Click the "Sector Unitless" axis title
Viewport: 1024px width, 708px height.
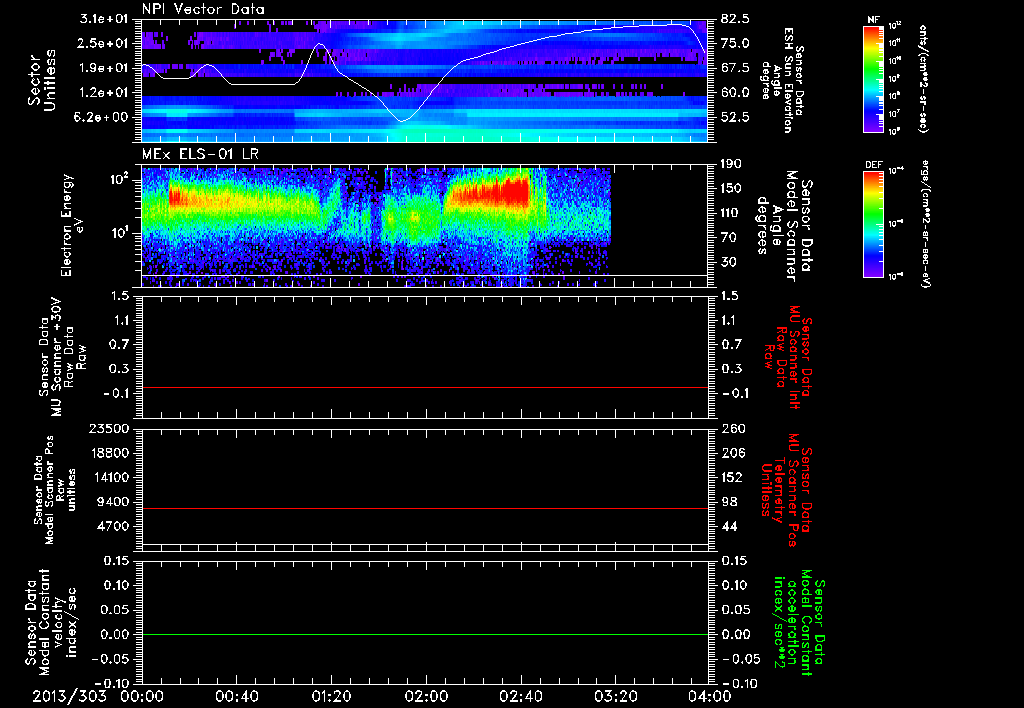[42, 80]
